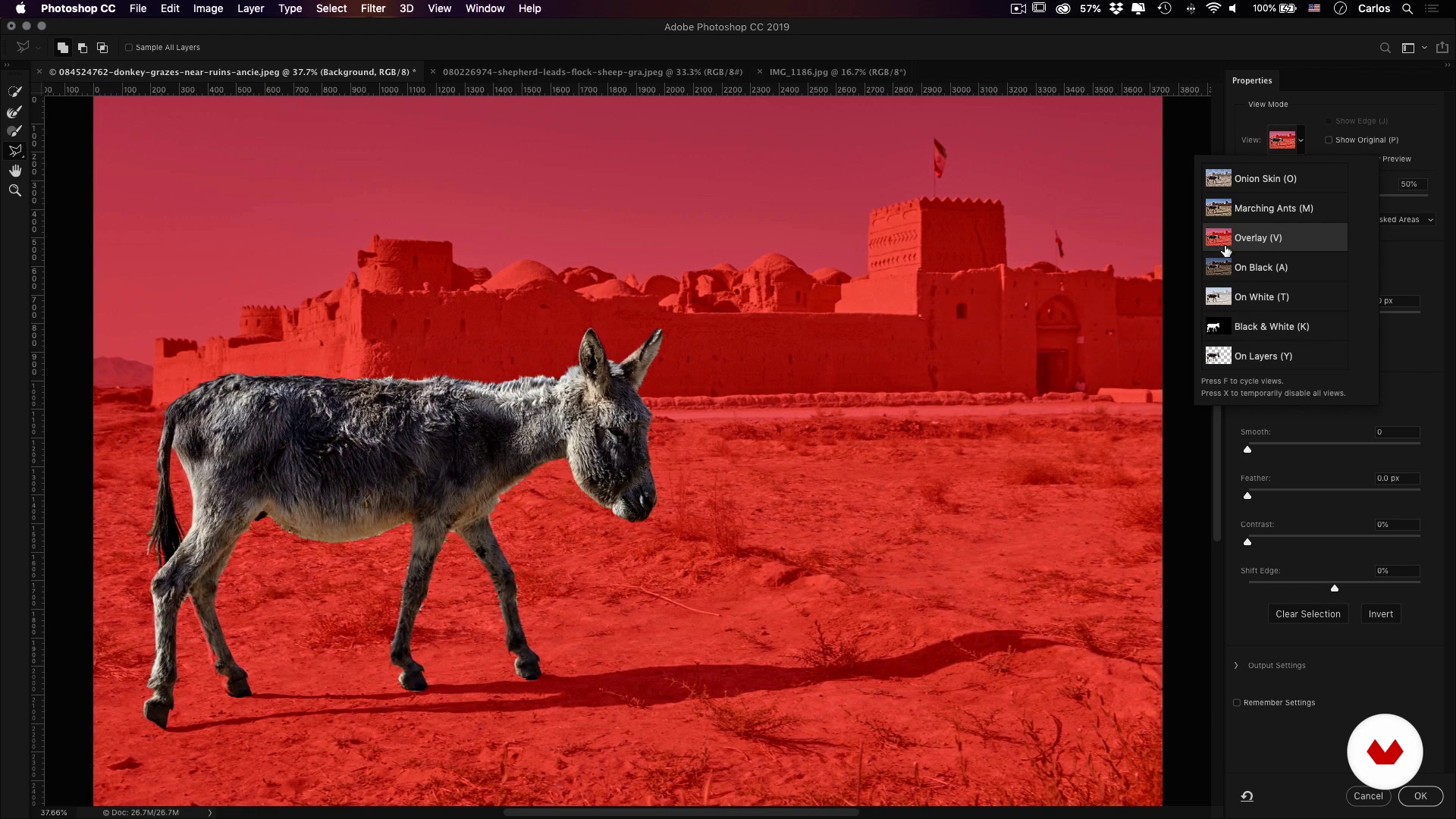Image resolution: width=1456 pixels, height=819 pixels.
Task: Toggle Show Original (P) checkbox
Action: (x=1329, y=140)
